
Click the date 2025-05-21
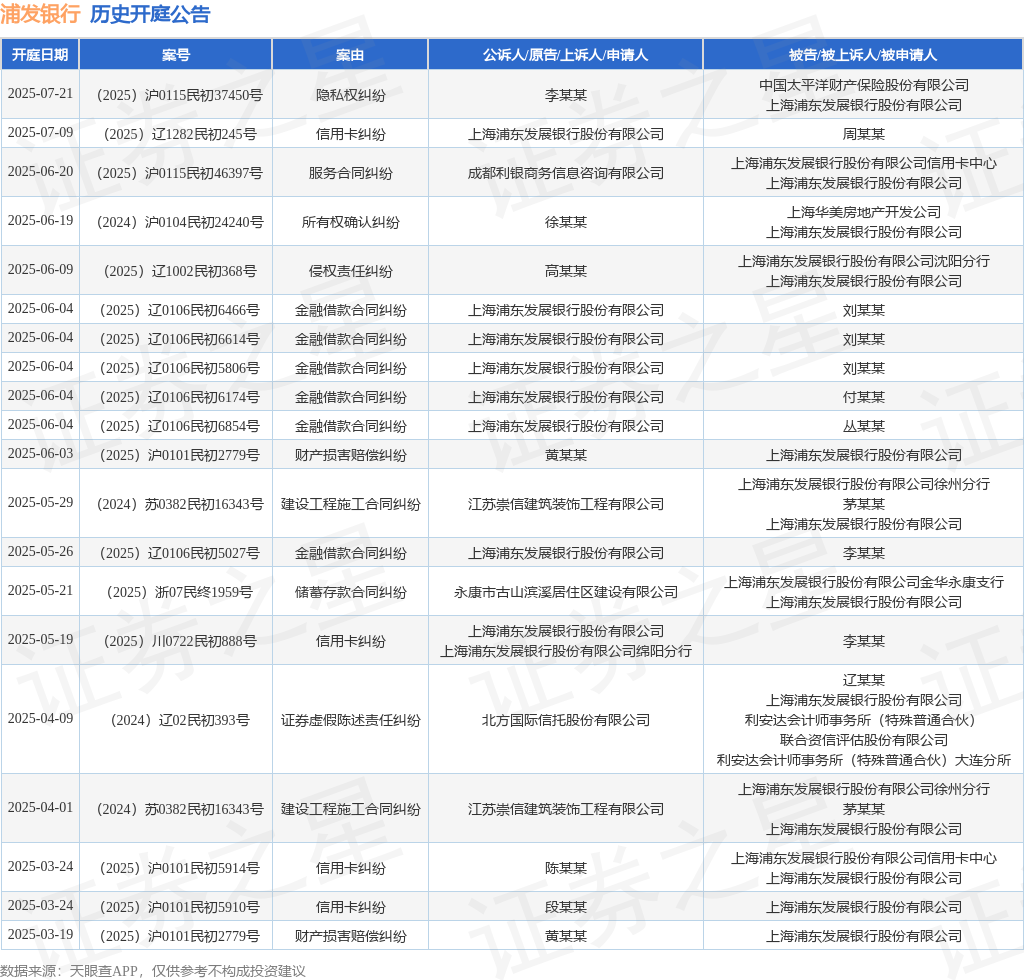[40, 590]
